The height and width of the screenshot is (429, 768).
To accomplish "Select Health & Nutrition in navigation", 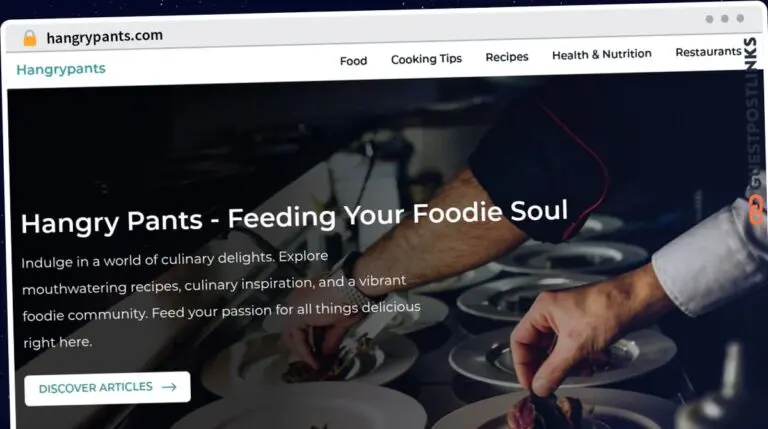I will pos(602,54).
